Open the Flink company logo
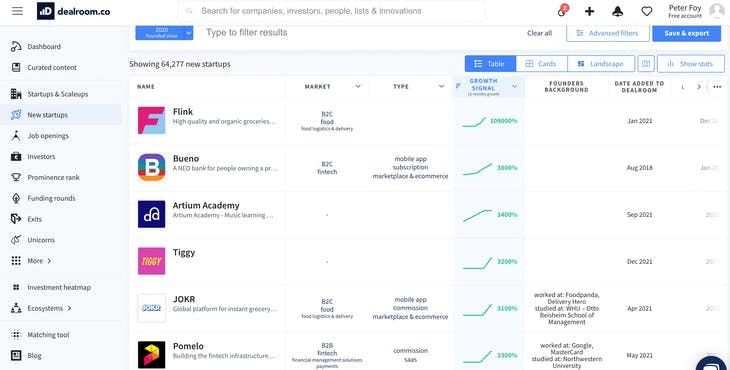Image resolution: width=730 pixels, height=370 pixels. [151, 121]
